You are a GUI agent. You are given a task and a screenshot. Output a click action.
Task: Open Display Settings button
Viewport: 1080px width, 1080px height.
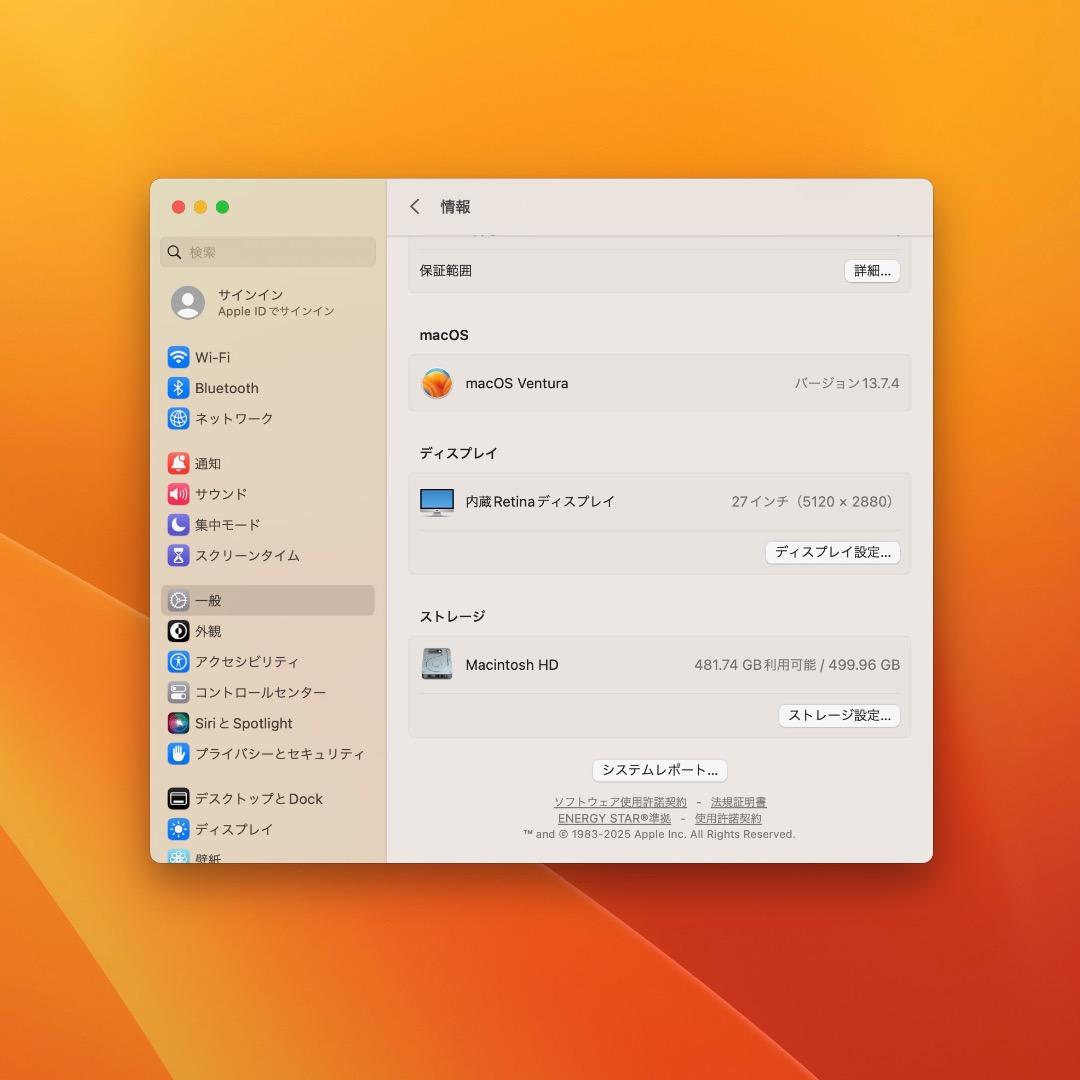[832, 552]
